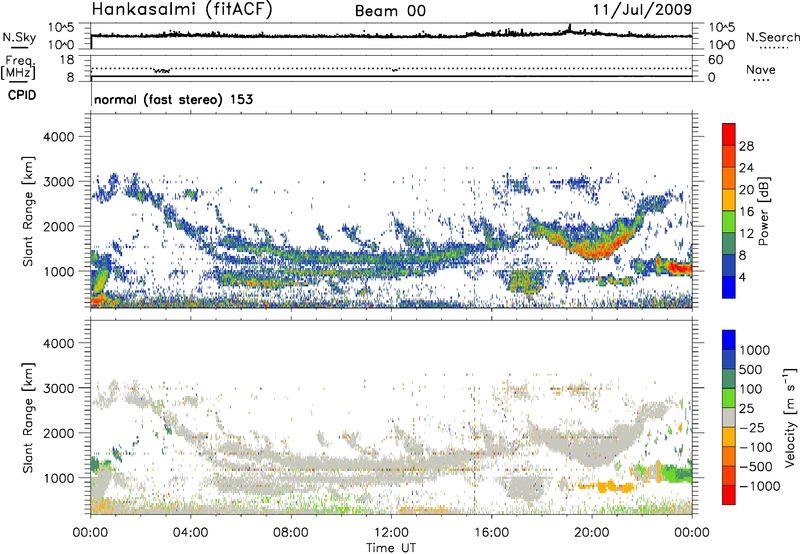Click the 'Power [dB]' colorbar label
The image size is (800, 554).
pos(763,211)
